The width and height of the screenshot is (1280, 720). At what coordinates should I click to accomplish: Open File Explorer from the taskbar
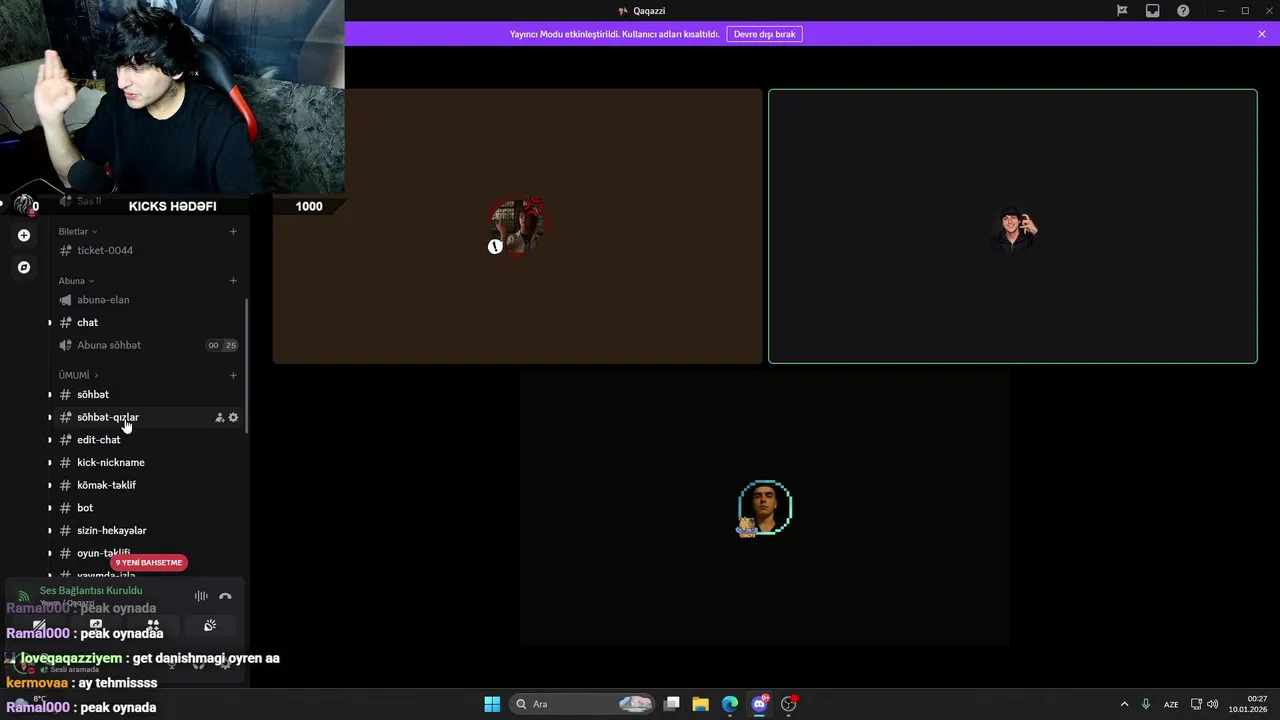click(x=700, y=704)
